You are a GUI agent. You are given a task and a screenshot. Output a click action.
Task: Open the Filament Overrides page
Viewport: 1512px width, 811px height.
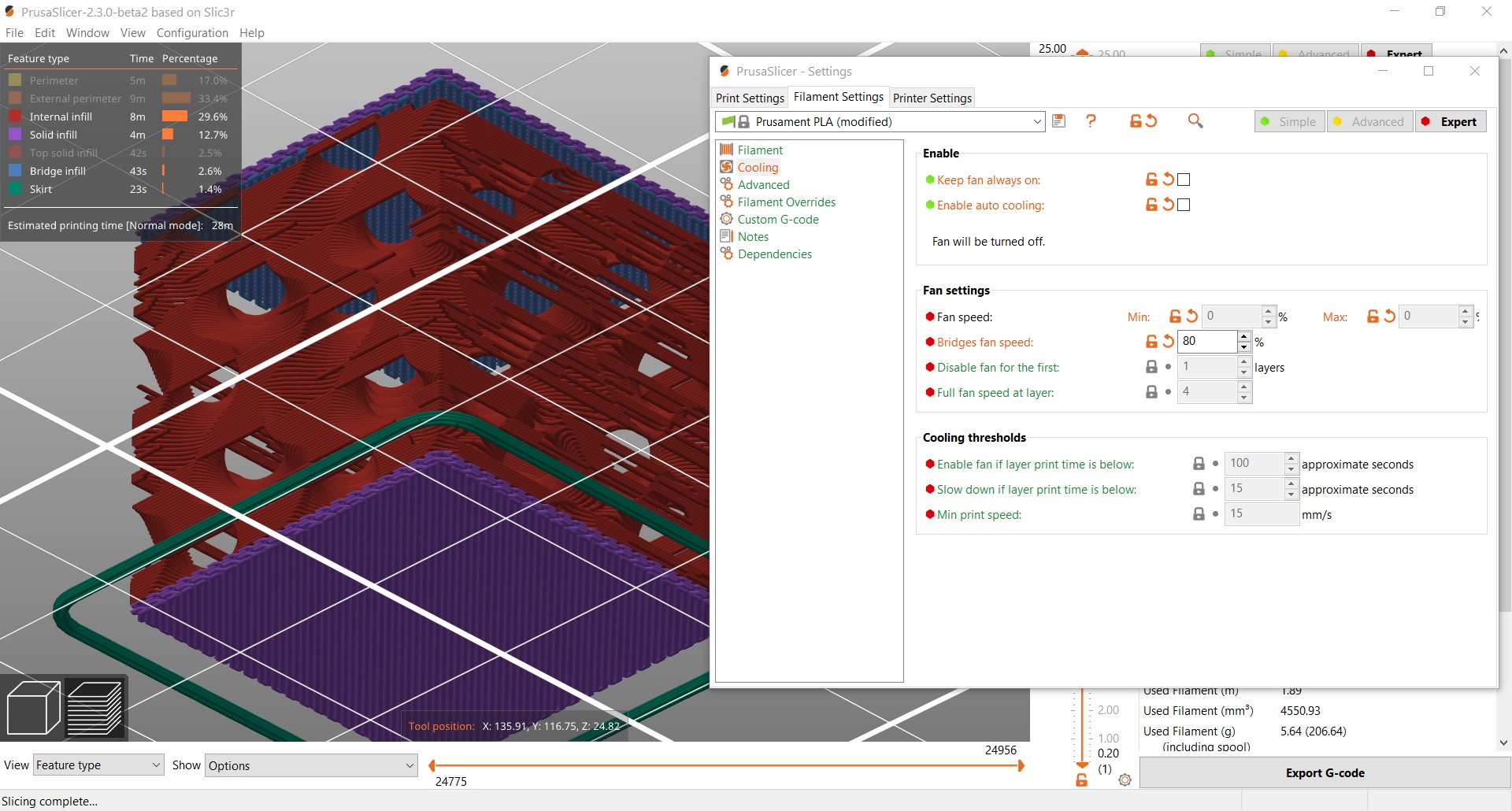[x=786, y=202]
